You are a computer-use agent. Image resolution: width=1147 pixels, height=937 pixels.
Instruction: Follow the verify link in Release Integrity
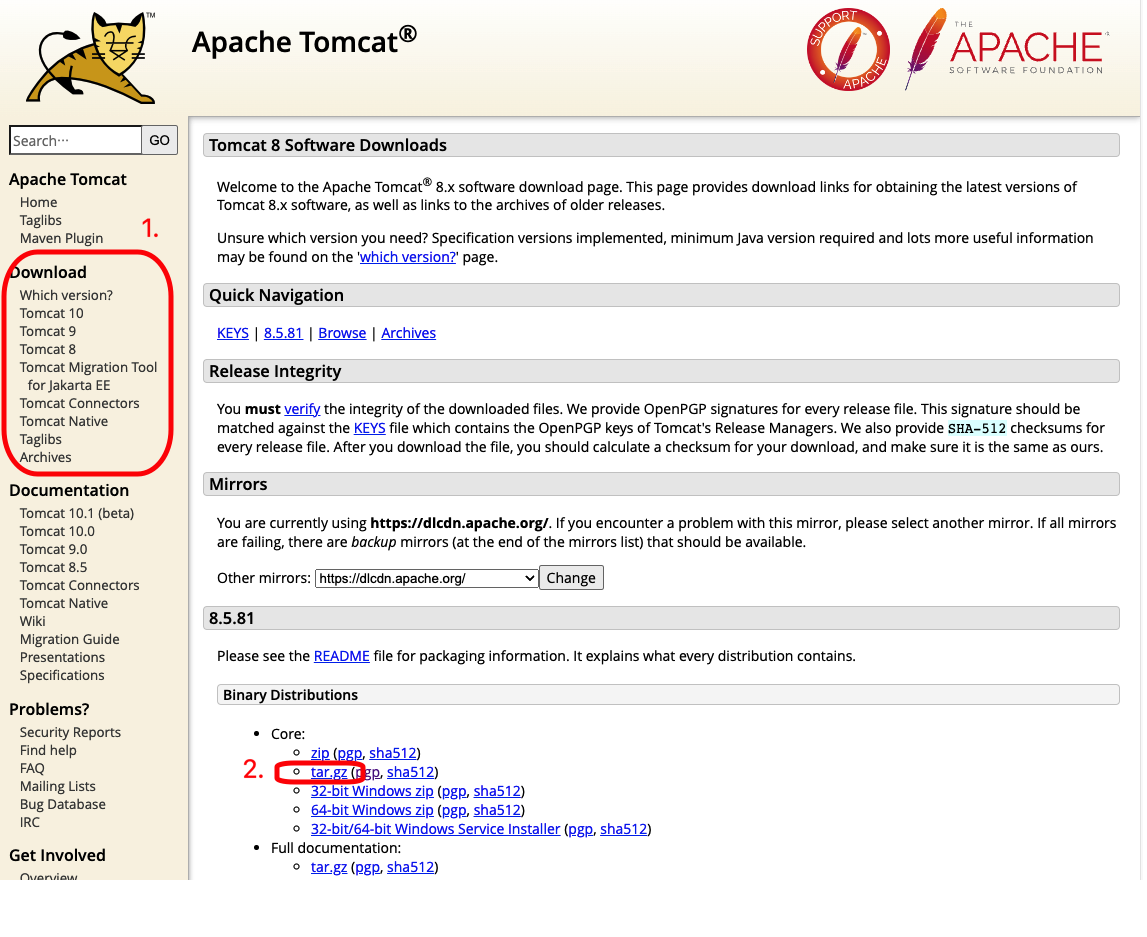point(302,409)
